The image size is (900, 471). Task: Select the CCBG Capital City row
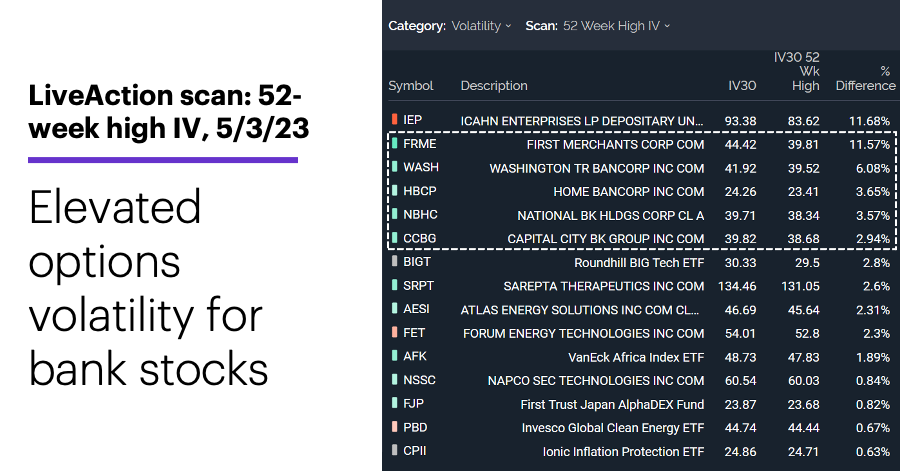(641, 238)
